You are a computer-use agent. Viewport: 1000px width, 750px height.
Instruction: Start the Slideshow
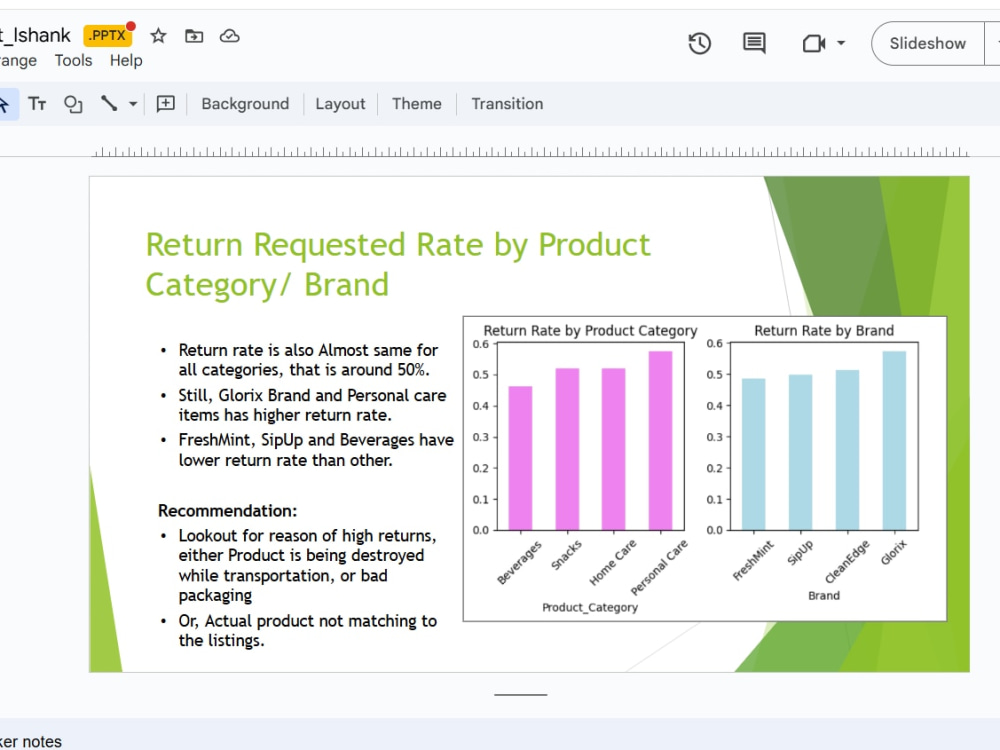point(927,43)
